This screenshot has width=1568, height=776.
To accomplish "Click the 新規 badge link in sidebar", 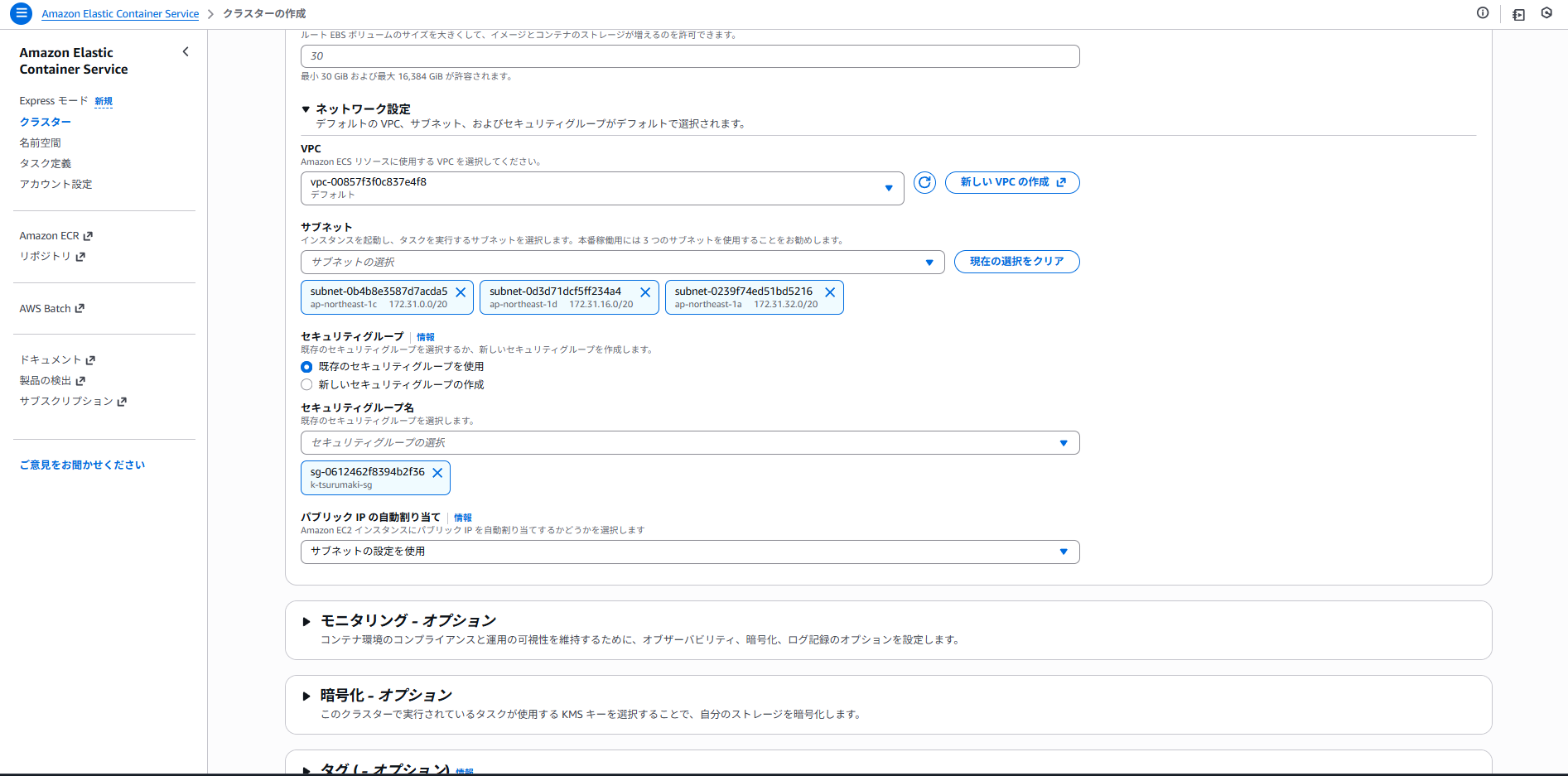I will (x=104, y=101).
